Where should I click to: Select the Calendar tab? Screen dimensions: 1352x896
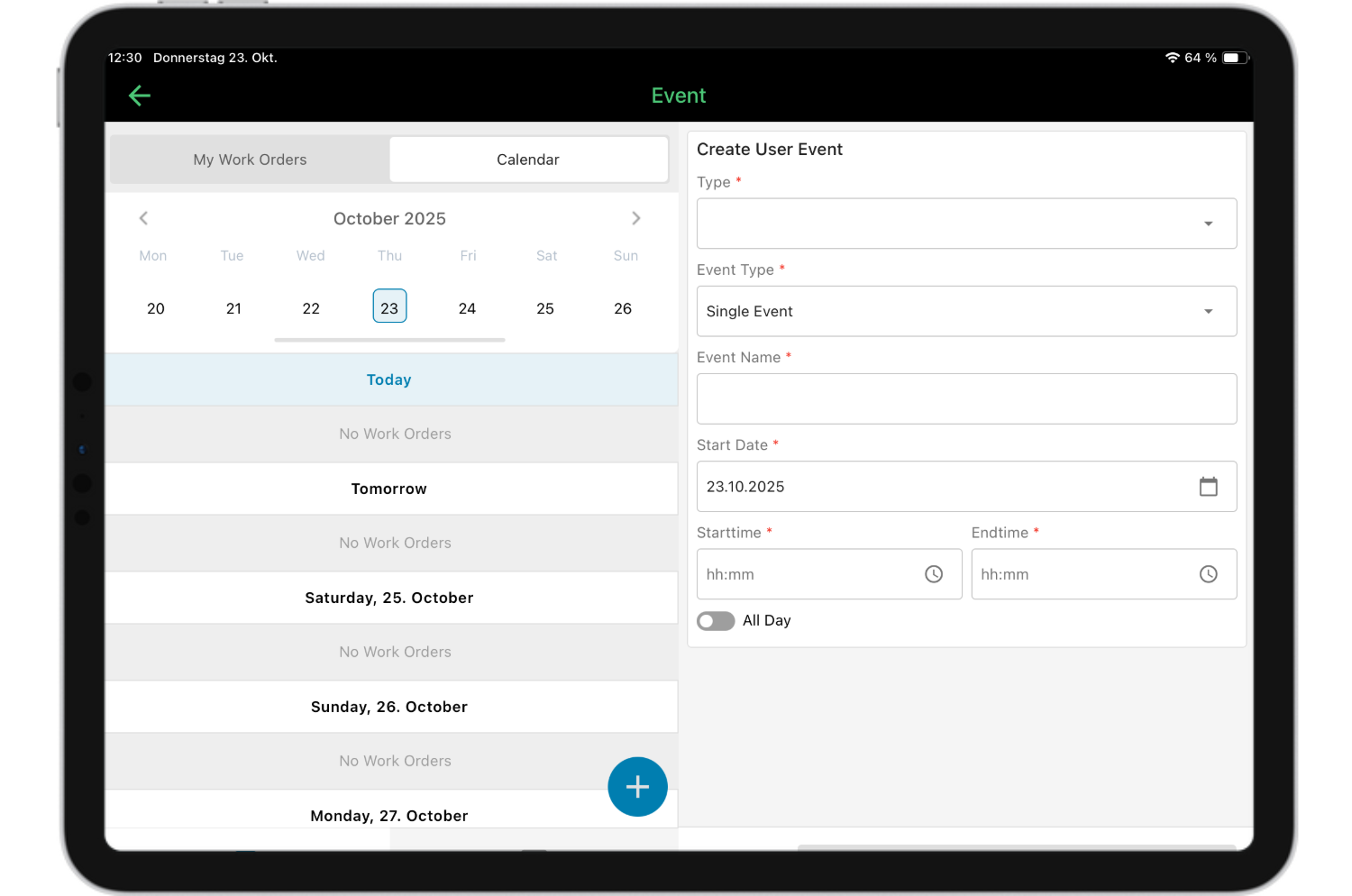tap(528, 160)
